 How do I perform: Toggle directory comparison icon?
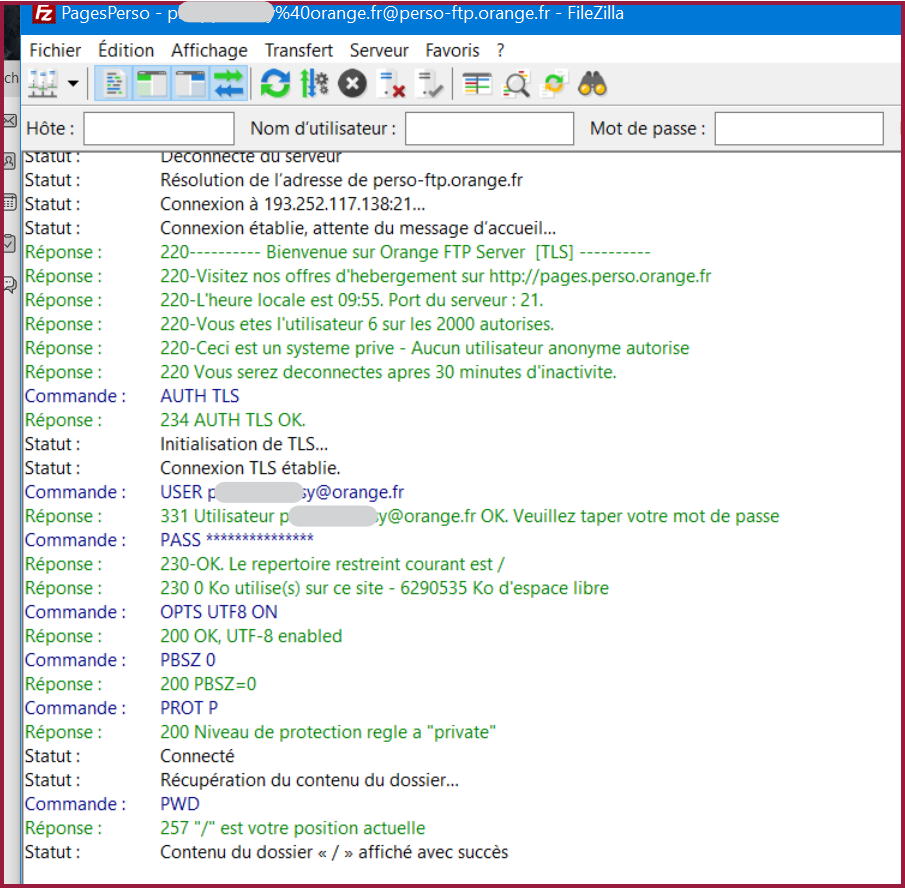click(x=516, y=85)
